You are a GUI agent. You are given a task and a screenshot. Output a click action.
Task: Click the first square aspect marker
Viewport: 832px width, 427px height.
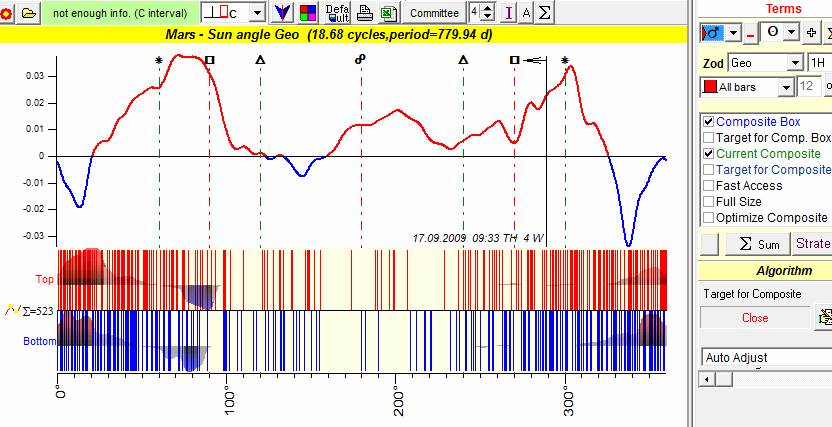coord(210,60)
